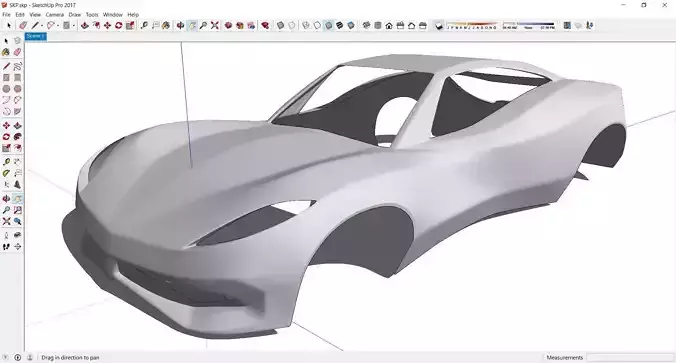Image resolution: width=676 pixels, height=363 pixels.
Task: Expand the Line tool dropdown arrow
Action: 42,26
